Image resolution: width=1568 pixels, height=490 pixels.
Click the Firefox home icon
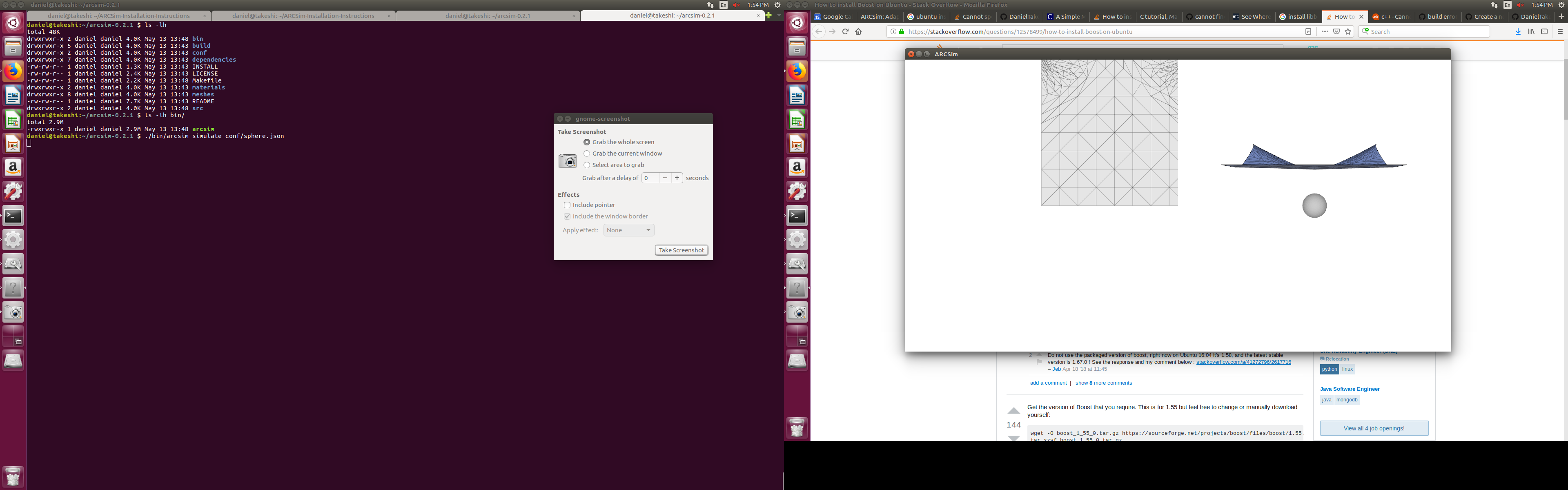(x=858, y=32)
